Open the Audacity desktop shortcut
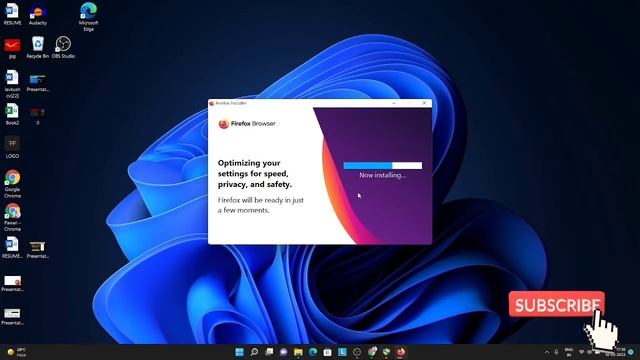Screen dimensions: 640x360 pos(38,14)
